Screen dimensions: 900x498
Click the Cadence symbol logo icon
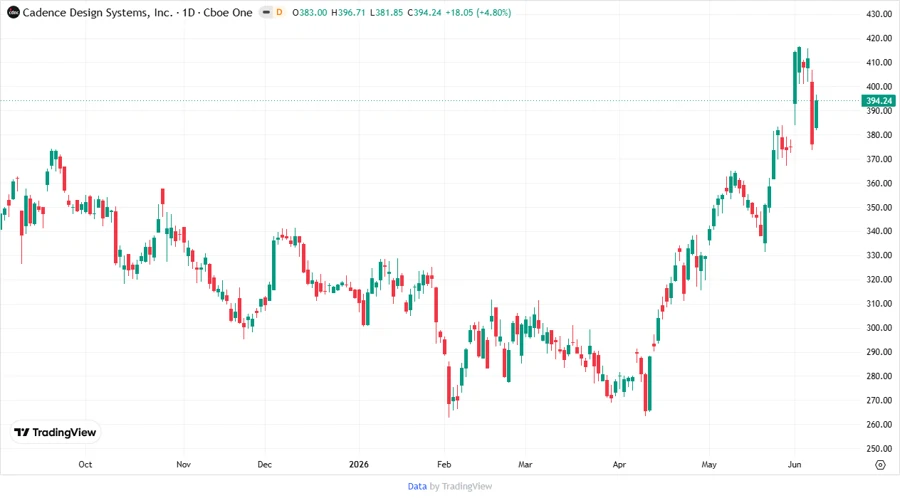click(13, 12)
